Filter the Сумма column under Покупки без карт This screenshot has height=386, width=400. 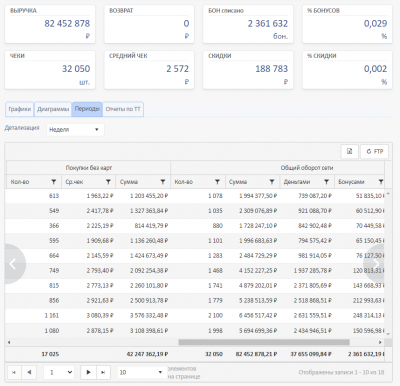point(163,182)
